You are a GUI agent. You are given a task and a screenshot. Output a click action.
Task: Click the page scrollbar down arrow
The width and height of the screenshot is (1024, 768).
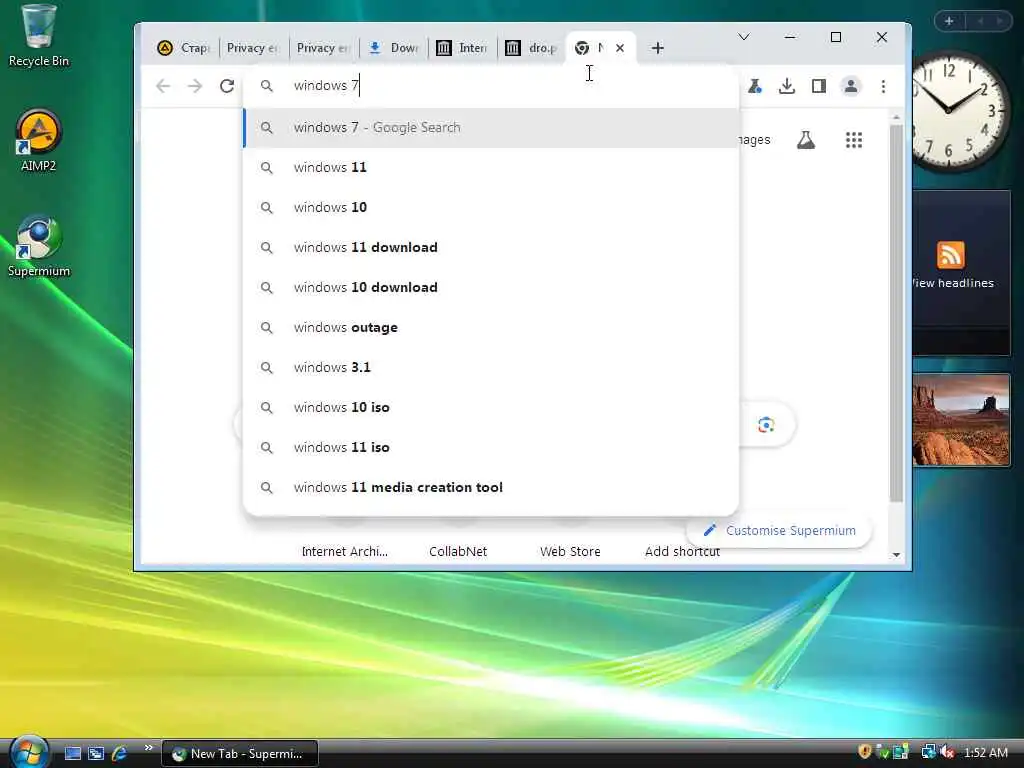(896, 554)
